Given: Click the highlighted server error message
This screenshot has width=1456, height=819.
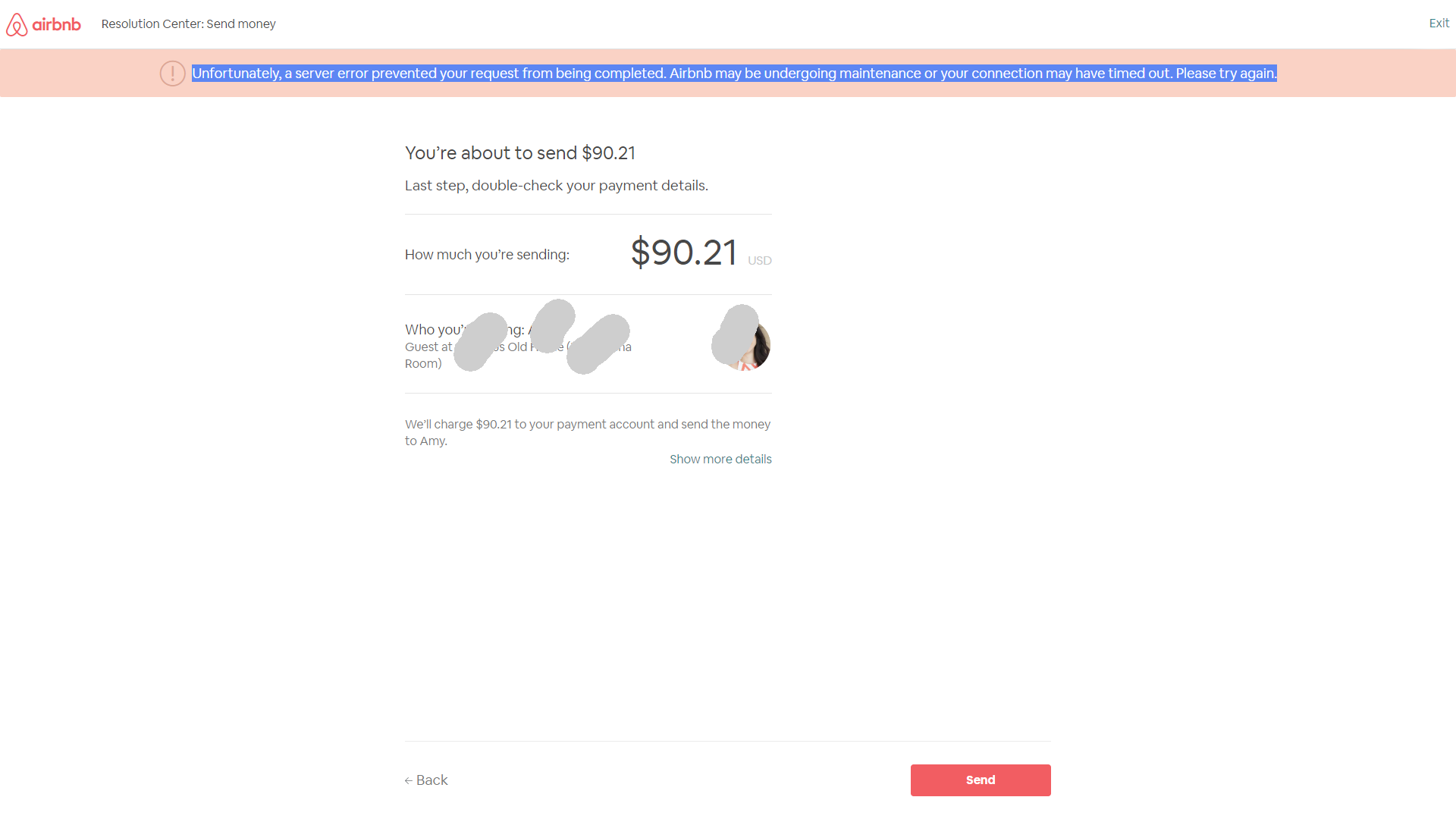Looking at the screenshot, I should pyautogui.click(x=734, y=74).
